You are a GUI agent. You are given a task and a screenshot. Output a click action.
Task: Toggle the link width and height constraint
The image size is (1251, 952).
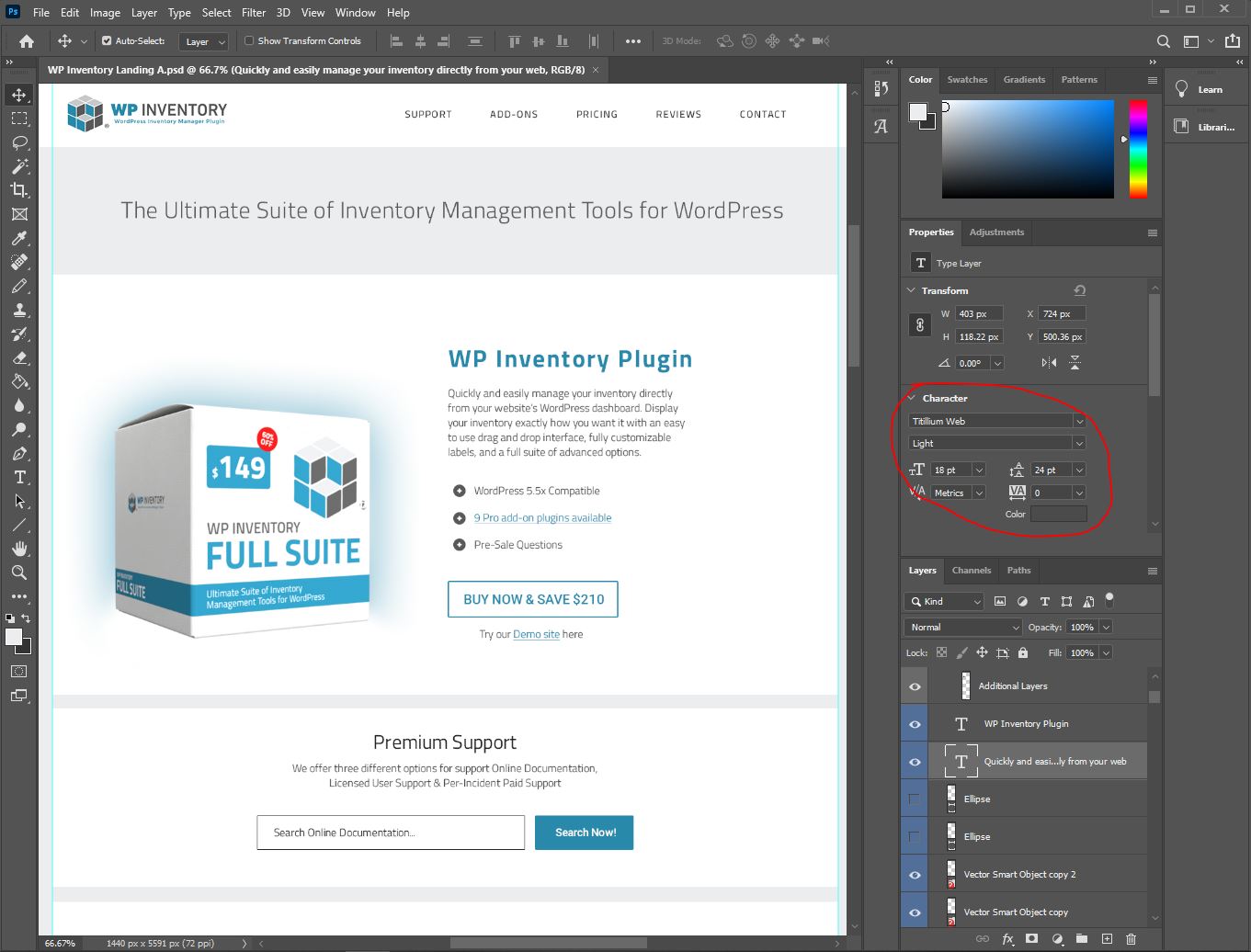pyautogui.click(x=919, y=325)
